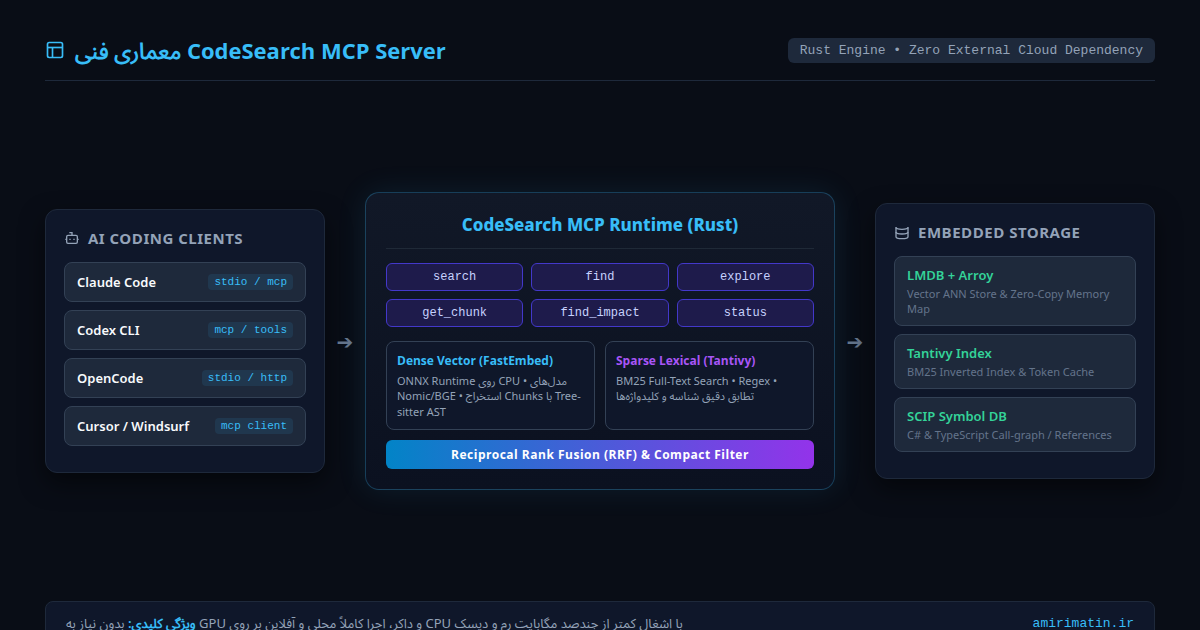Image resolution: width=1200 pixels, height=630 pixels.
Task: Select the find_impact tool button
Action: [600, 312]
